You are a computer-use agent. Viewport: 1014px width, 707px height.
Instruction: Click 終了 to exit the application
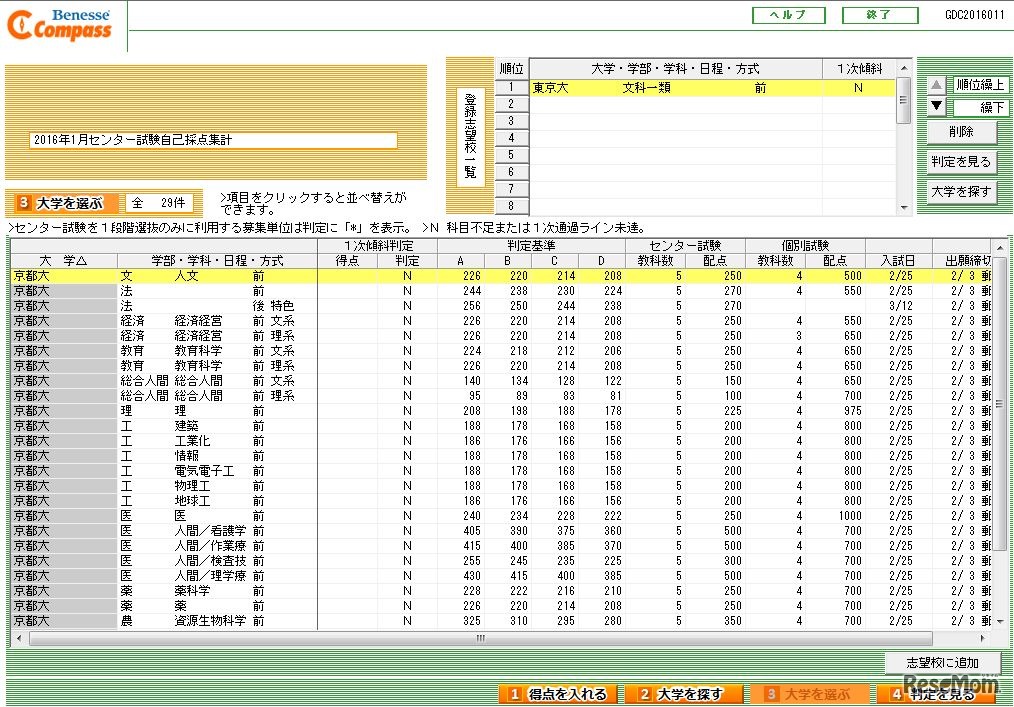879,14
